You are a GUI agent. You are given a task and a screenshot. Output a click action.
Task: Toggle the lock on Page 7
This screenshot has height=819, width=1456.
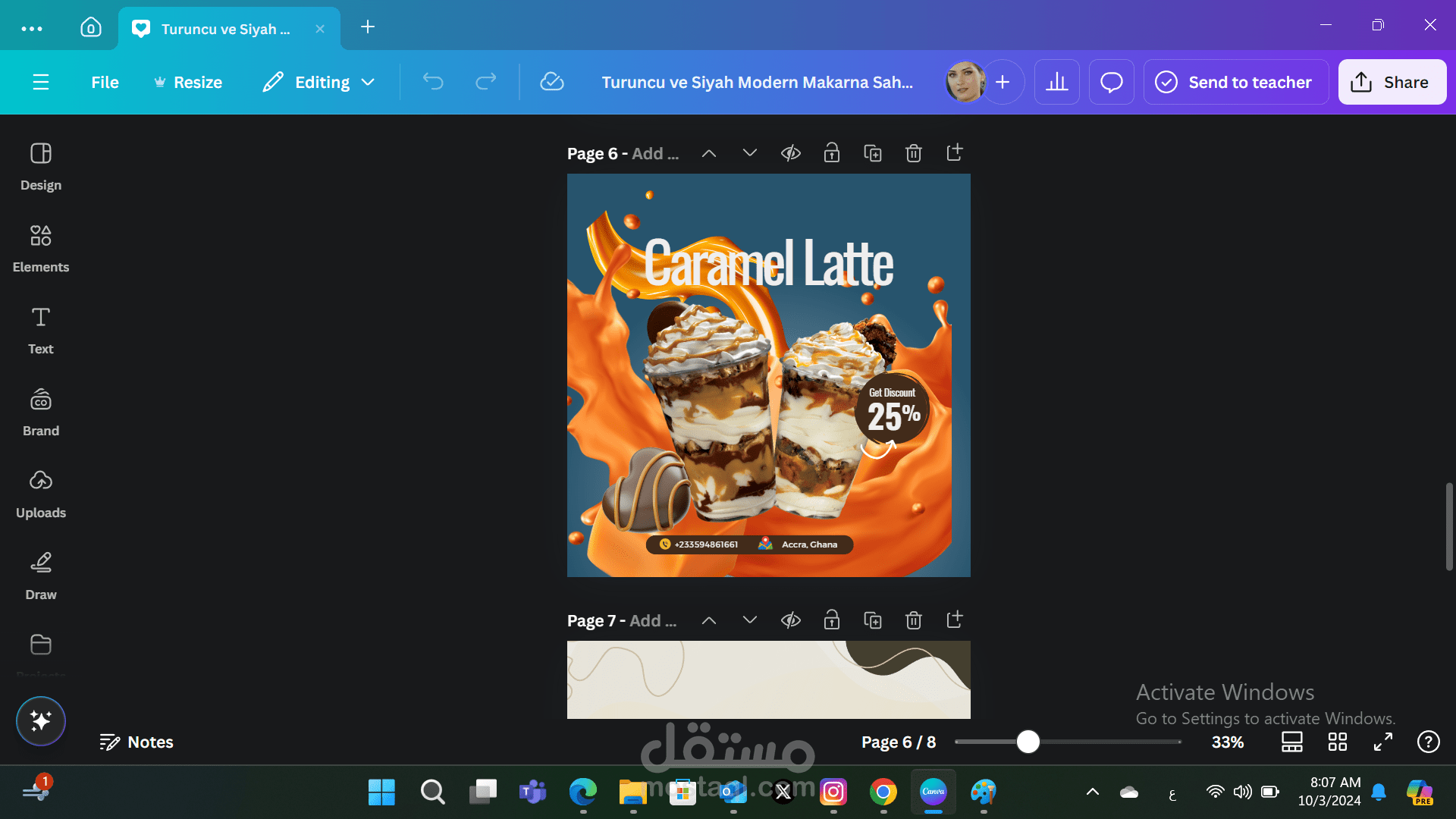(x=831, y=620)
